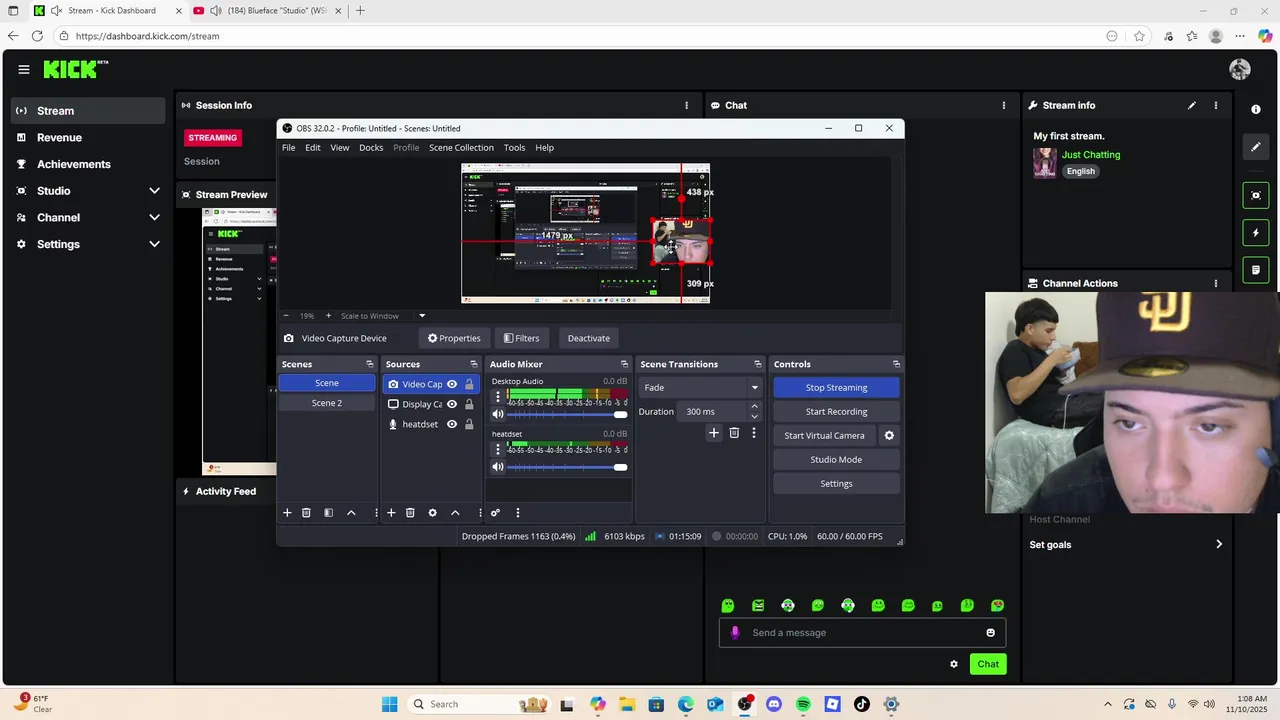1280x720 pixels.
Task: Open OBS Edit menu
Action: [x=313, y=148]
